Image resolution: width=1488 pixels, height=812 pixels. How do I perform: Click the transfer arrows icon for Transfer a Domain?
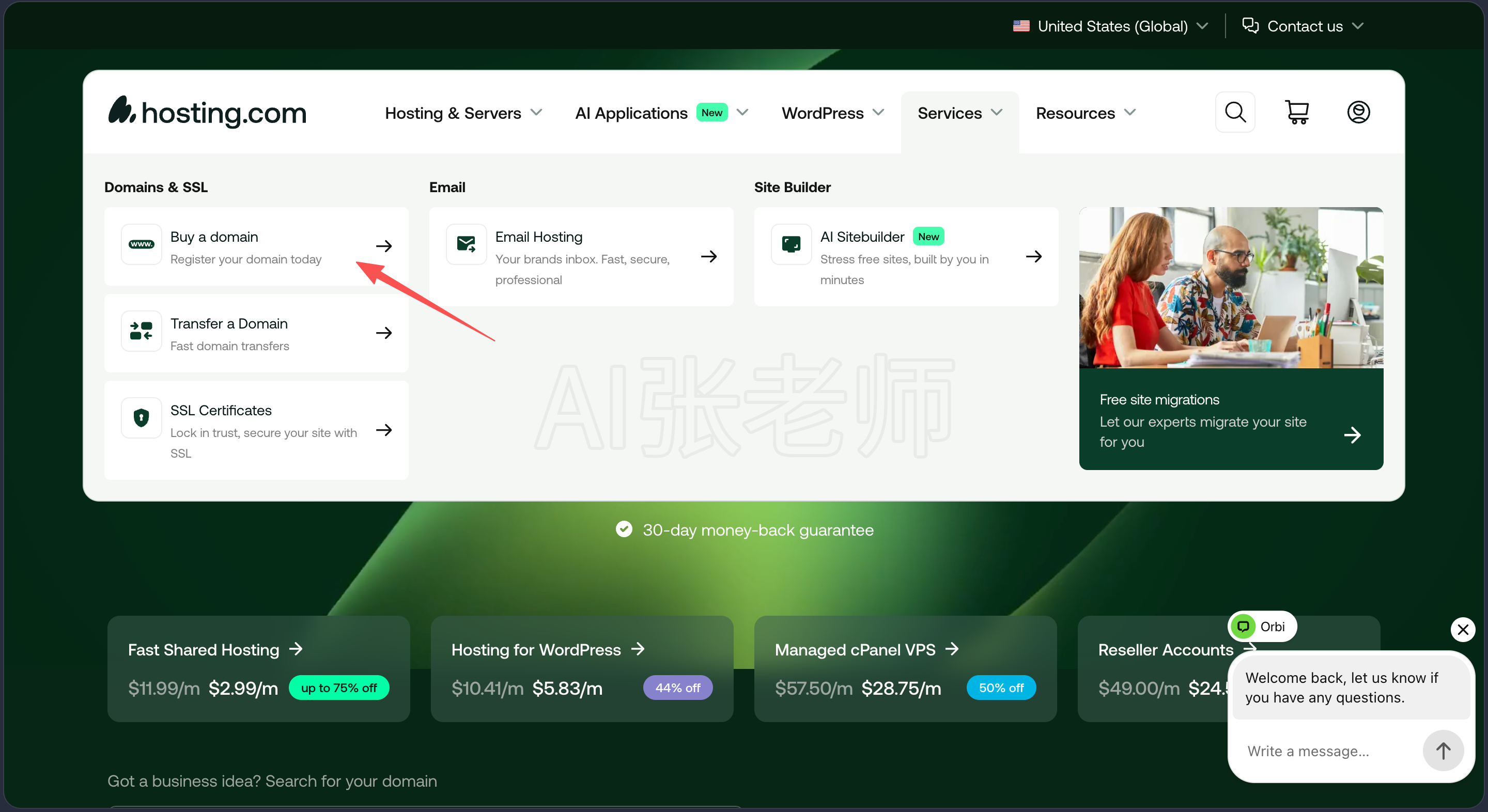point(142,331)
